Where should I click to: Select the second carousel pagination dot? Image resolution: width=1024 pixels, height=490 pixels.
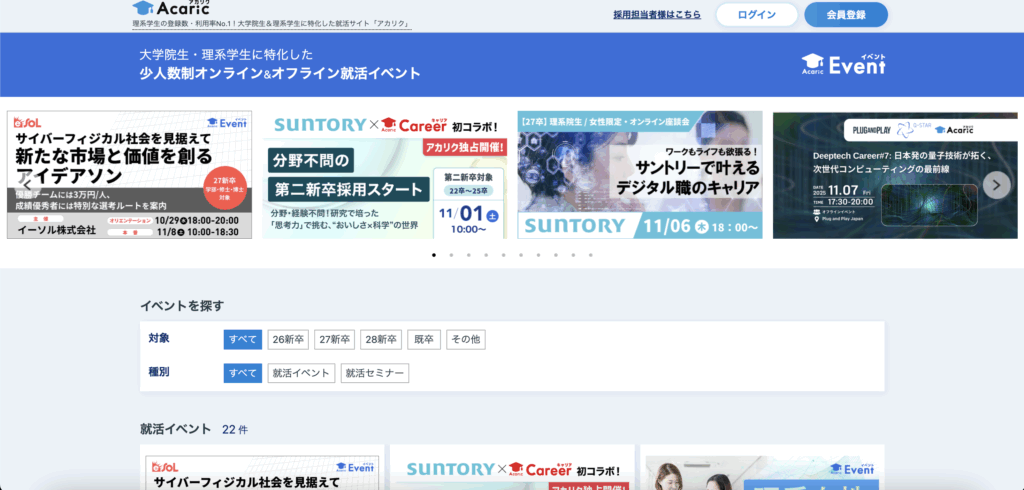point(451,255)
